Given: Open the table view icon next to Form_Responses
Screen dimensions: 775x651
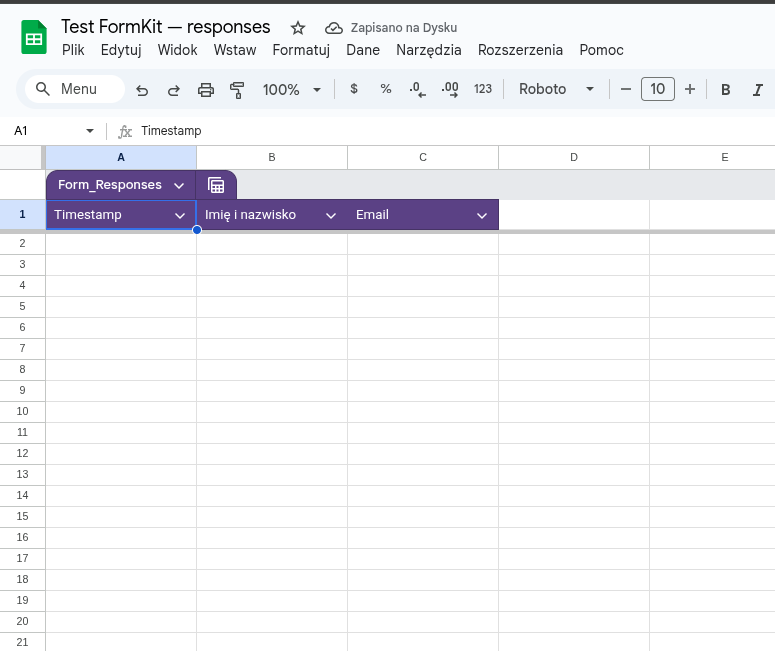Looking at the screenshot, I should click(215, 185).
